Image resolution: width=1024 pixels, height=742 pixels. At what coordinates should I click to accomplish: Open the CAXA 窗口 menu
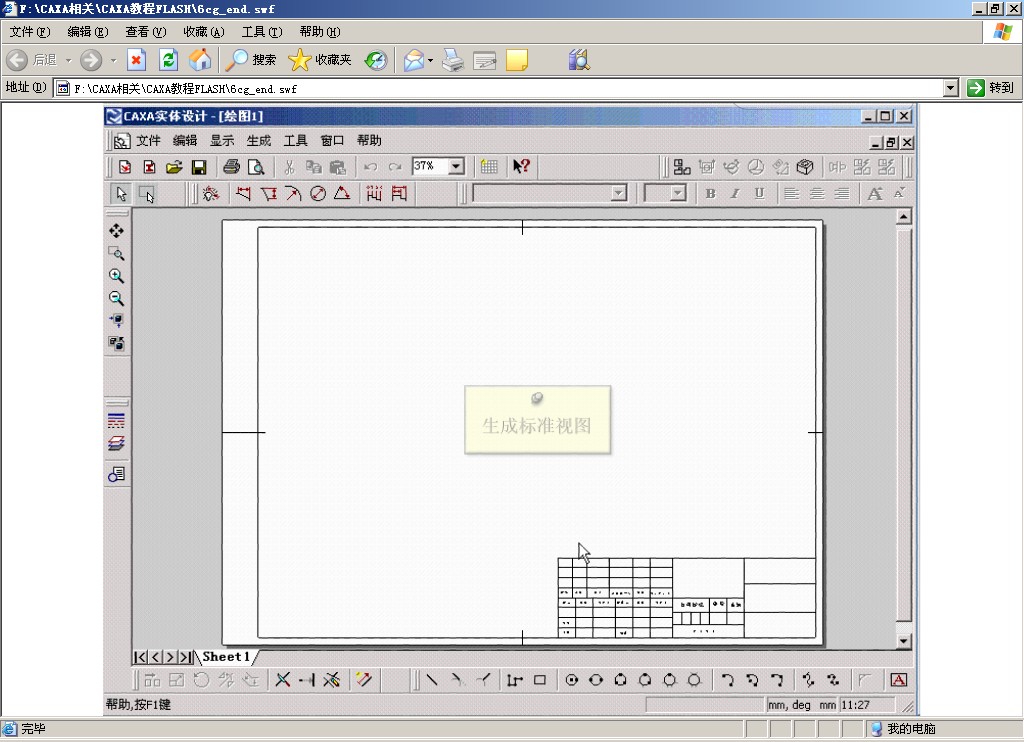point(332,140)
